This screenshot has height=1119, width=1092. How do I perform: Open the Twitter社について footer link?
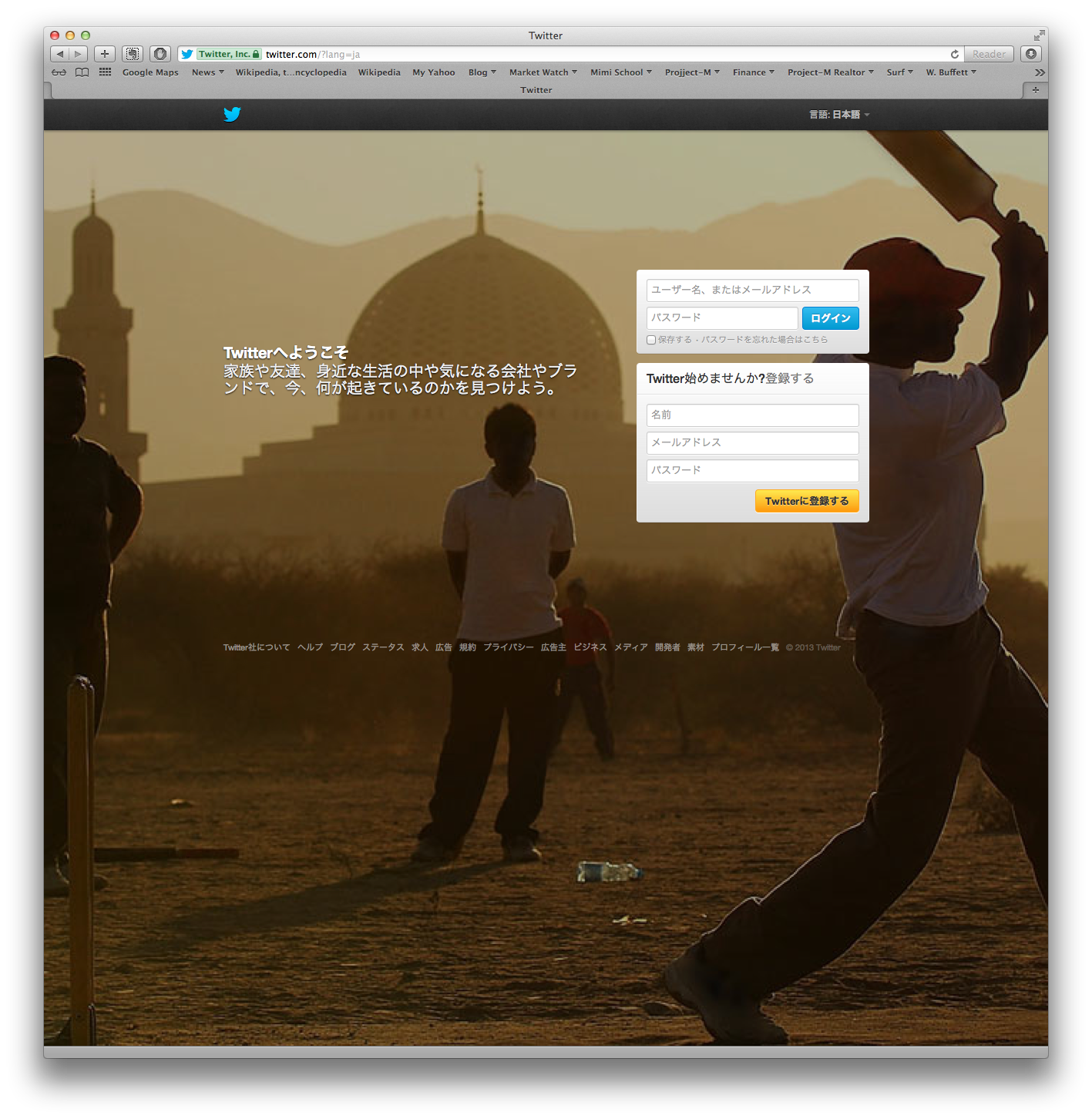coord(257,647)
